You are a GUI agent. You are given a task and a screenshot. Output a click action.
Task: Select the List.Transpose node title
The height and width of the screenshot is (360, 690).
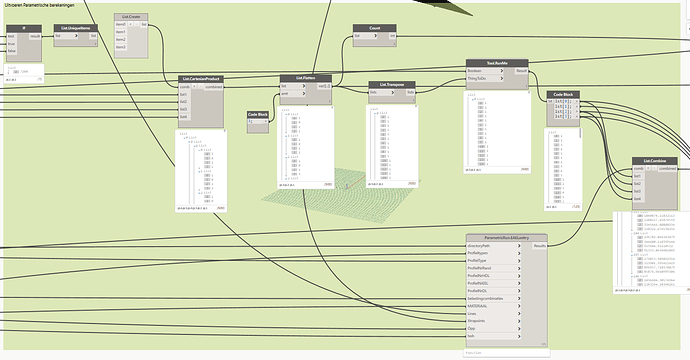pos(392,84)
